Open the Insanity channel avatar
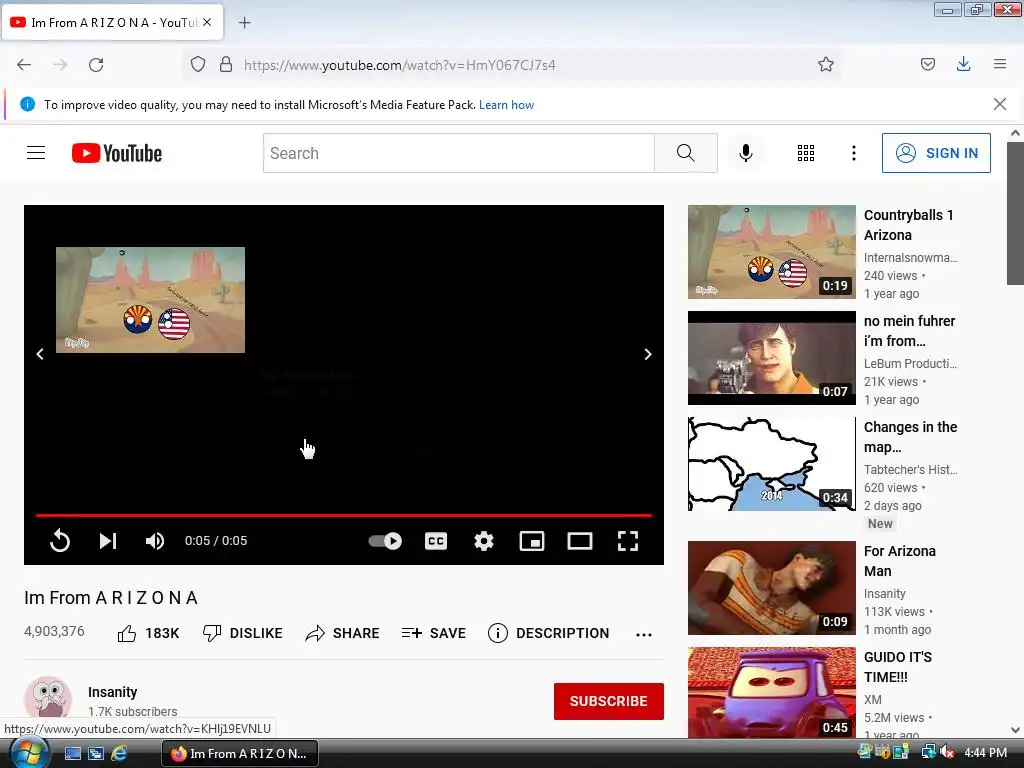This screenshot has height=768, width=1024. tap(48, 700)
